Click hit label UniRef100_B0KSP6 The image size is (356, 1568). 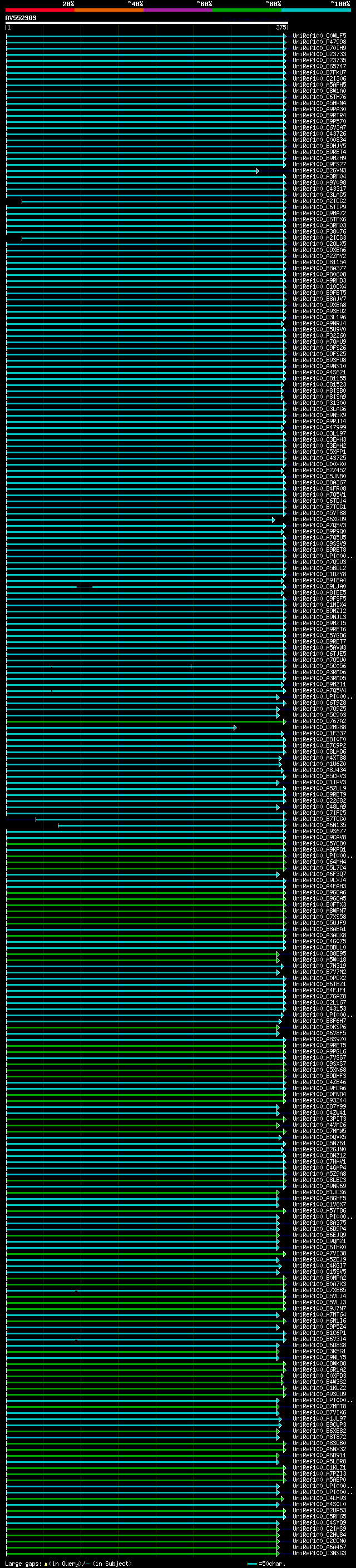point(319,1027)
